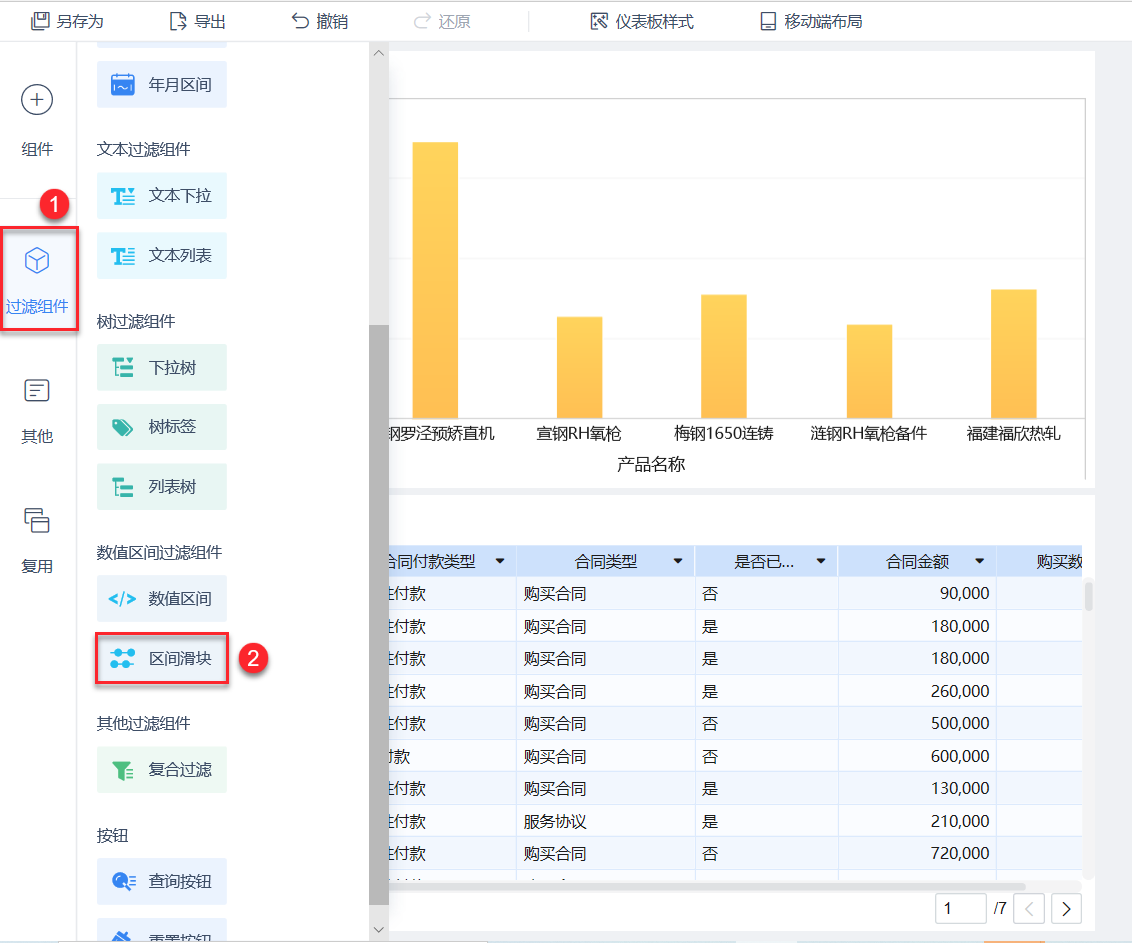Click the 梅钢1650连铸 axis label
The image size is (1132, 943).
[723, 433]
